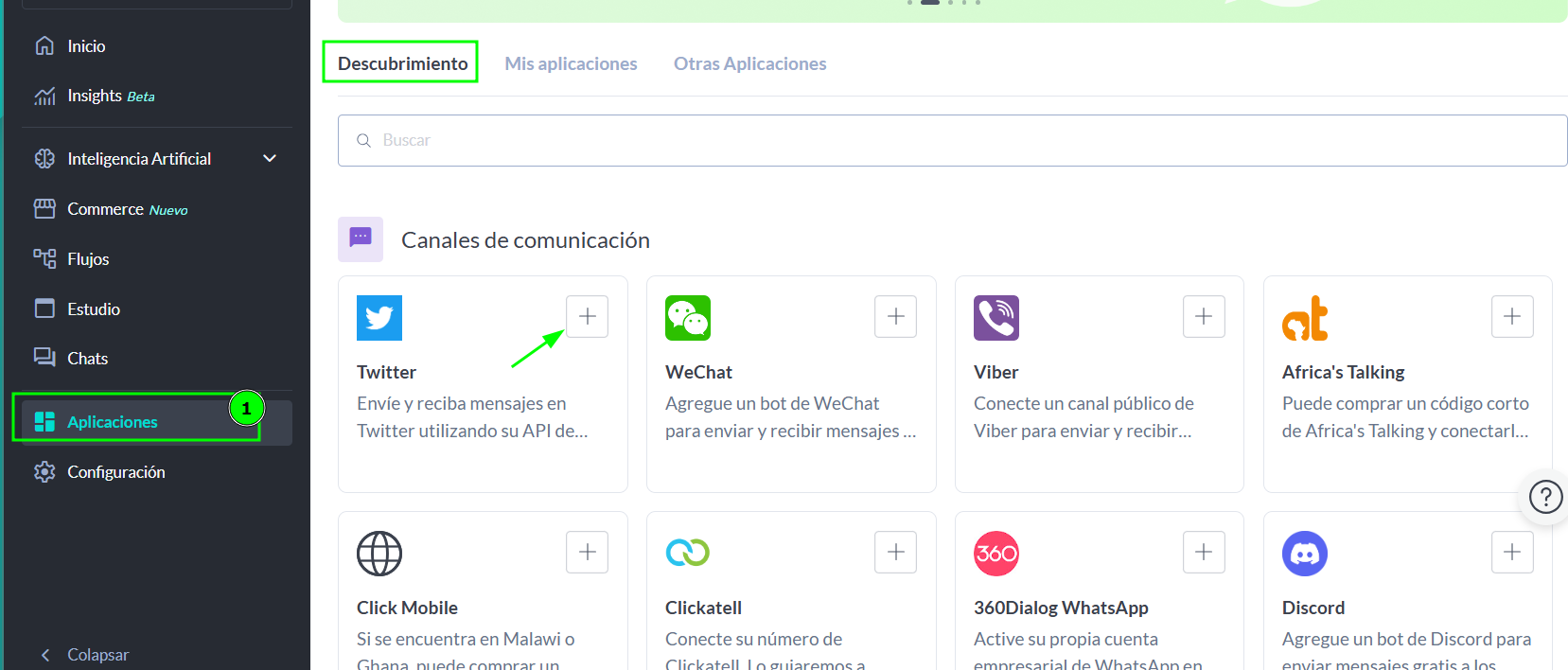Click the Clickatell logo icon
The height and width of the screenshot is (670, 1568).
tap(687, 553)
